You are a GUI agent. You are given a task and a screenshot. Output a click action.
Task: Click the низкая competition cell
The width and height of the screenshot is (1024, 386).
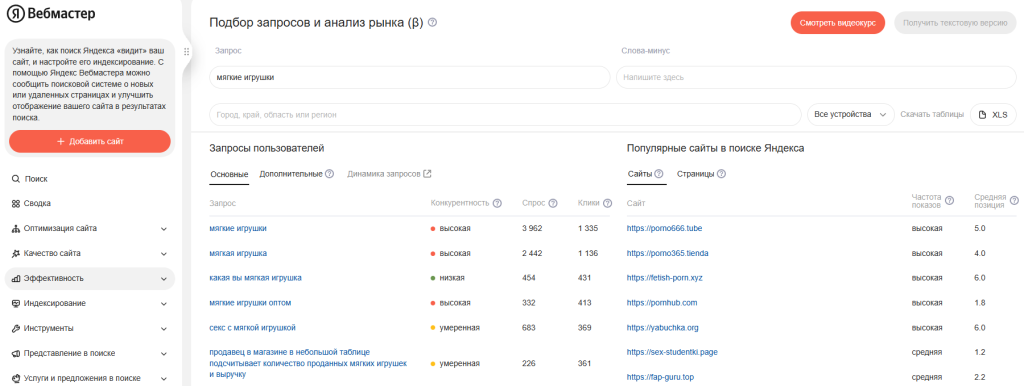(447, 278)
